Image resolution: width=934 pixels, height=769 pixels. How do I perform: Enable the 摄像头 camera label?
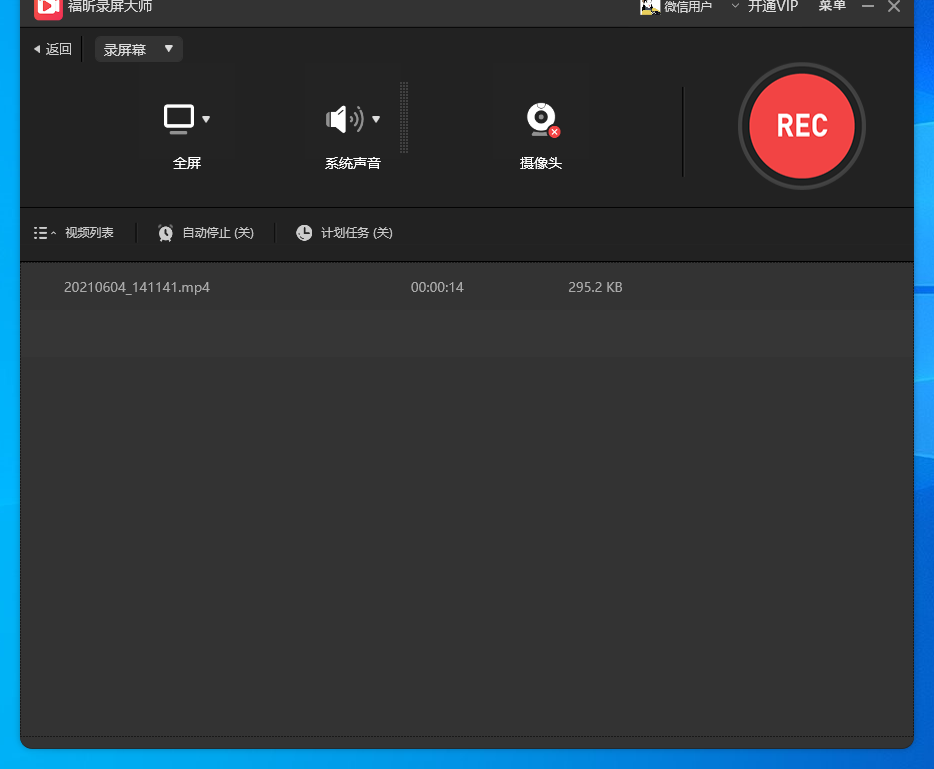click(x=540, y=163)
